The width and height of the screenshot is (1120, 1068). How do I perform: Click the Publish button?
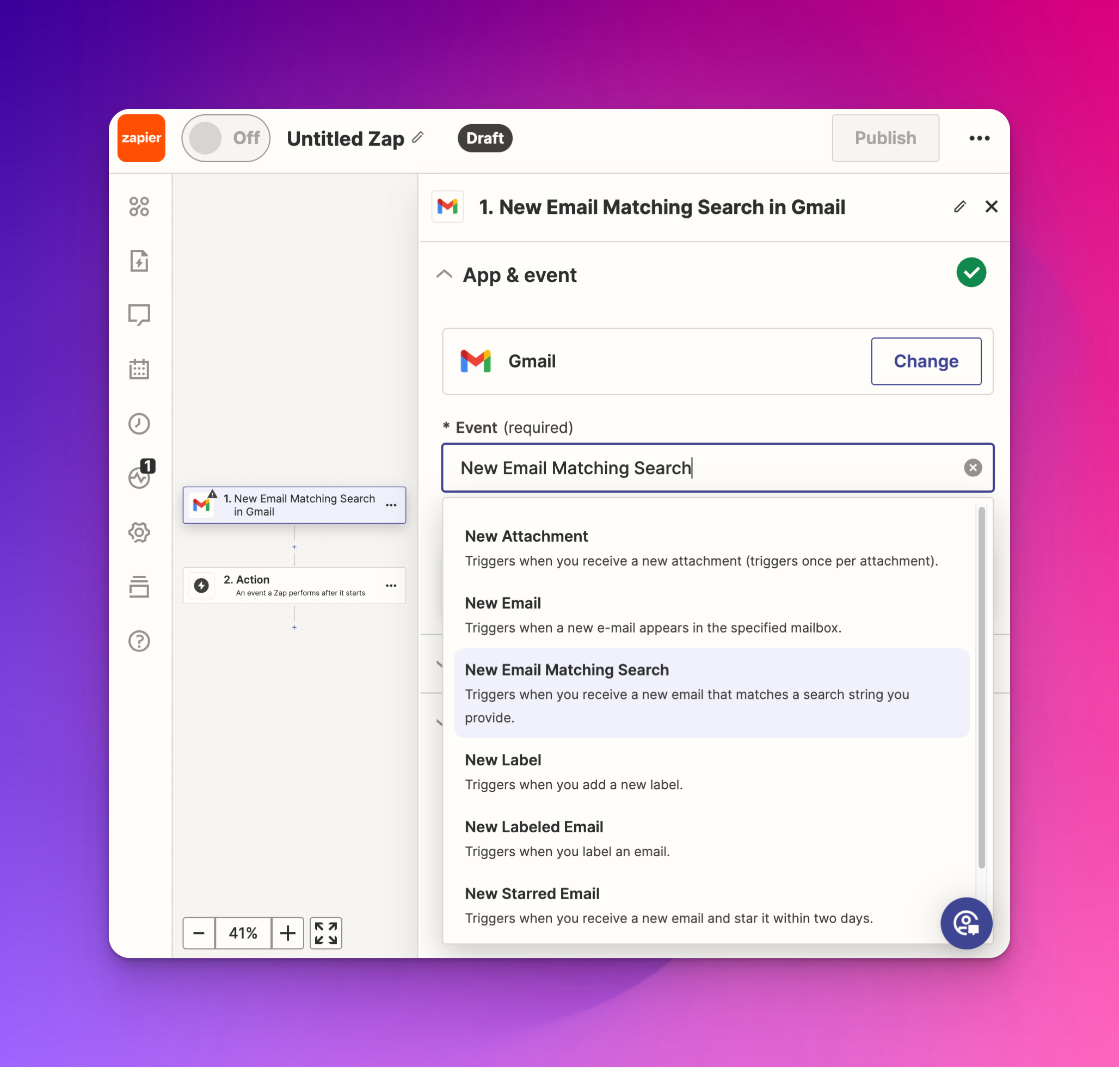click(x=885, y=138)
